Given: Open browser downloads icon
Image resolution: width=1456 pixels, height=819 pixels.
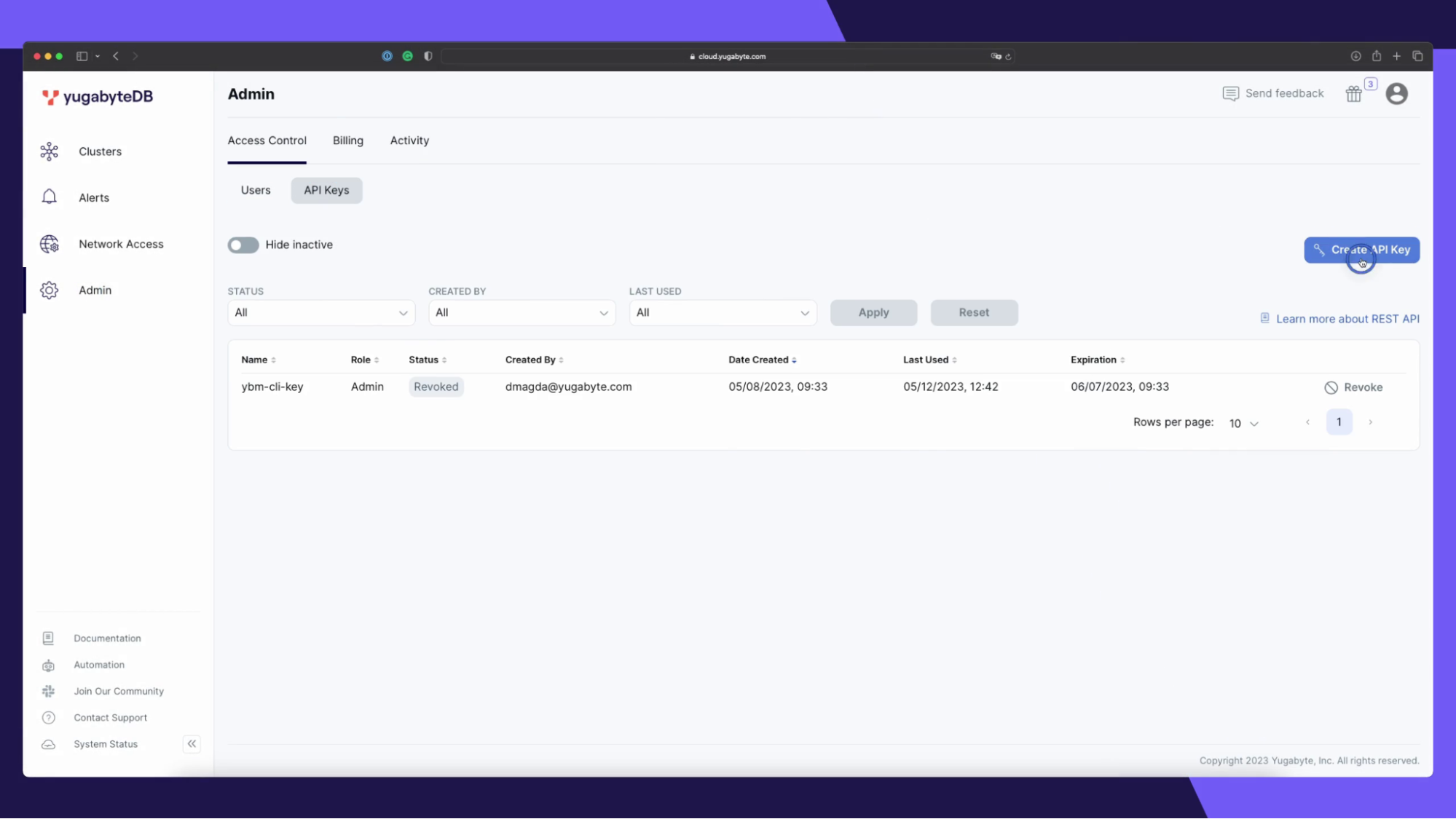Looking at the screenshot, I should pos(1355,56).
